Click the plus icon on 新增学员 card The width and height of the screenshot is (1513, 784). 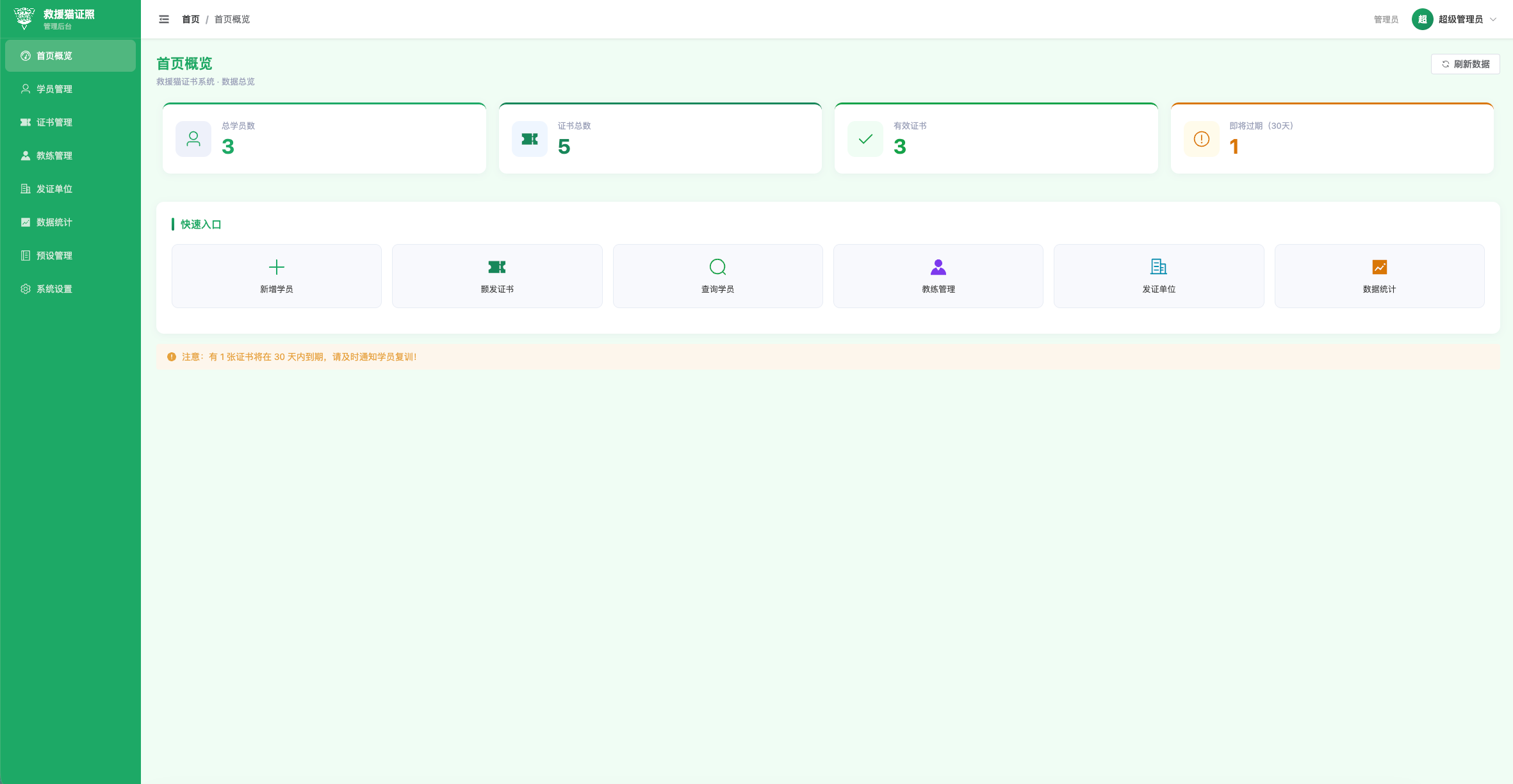pos(276,267)
